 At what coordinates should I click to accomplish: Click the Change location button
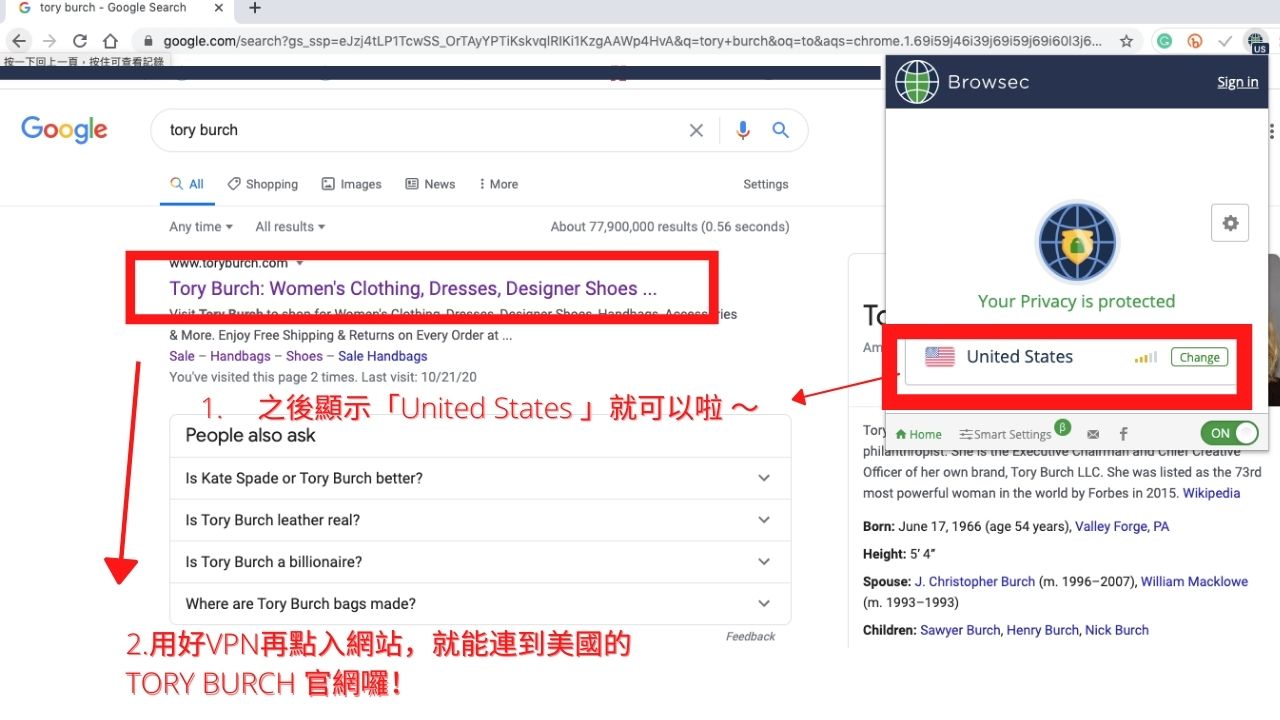click(x=1199, y=357)
